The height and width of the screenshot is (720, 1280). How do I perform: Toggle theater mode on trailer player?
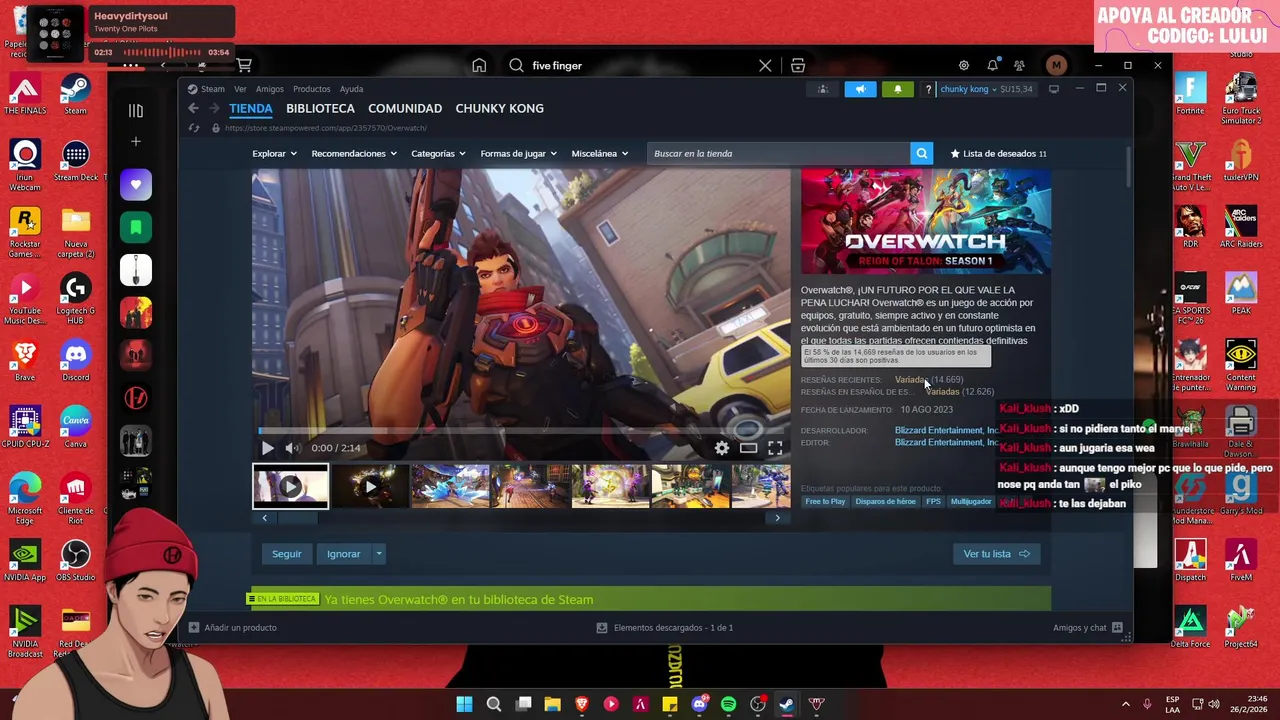click(x=748, y=448)
